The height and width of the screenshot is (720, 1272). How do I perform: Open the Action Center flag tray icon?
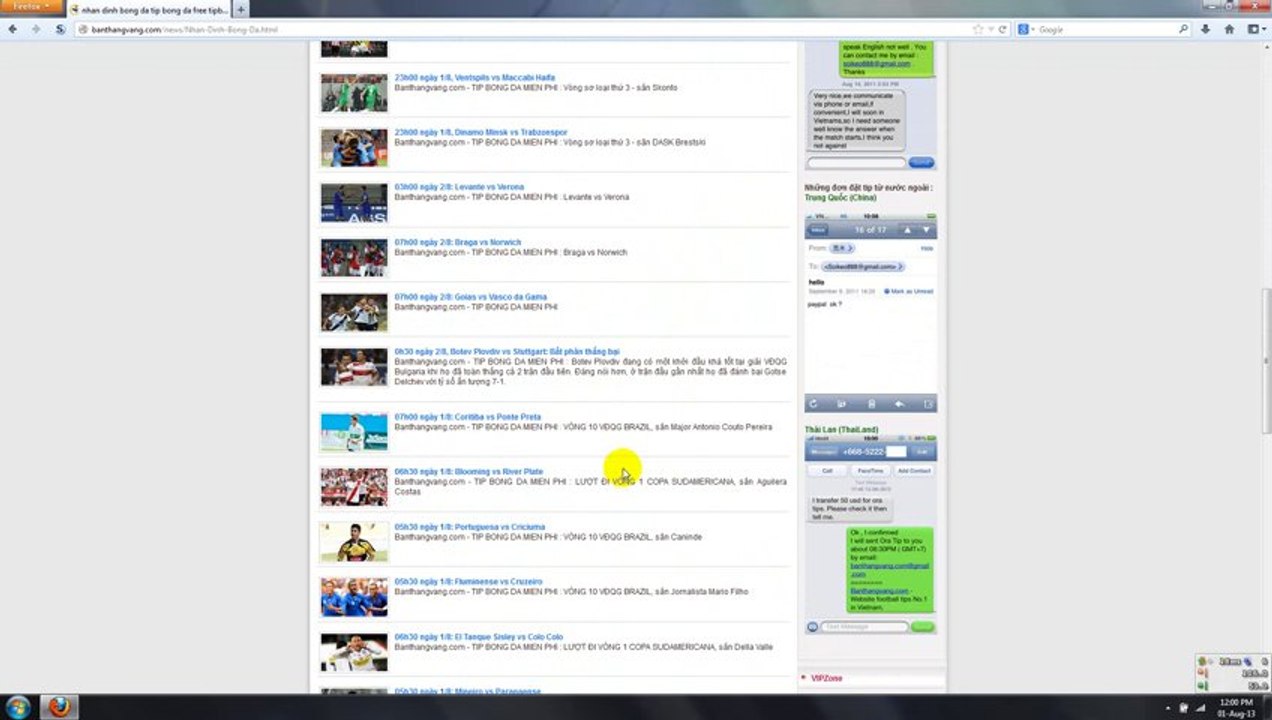pos(1183,708)
